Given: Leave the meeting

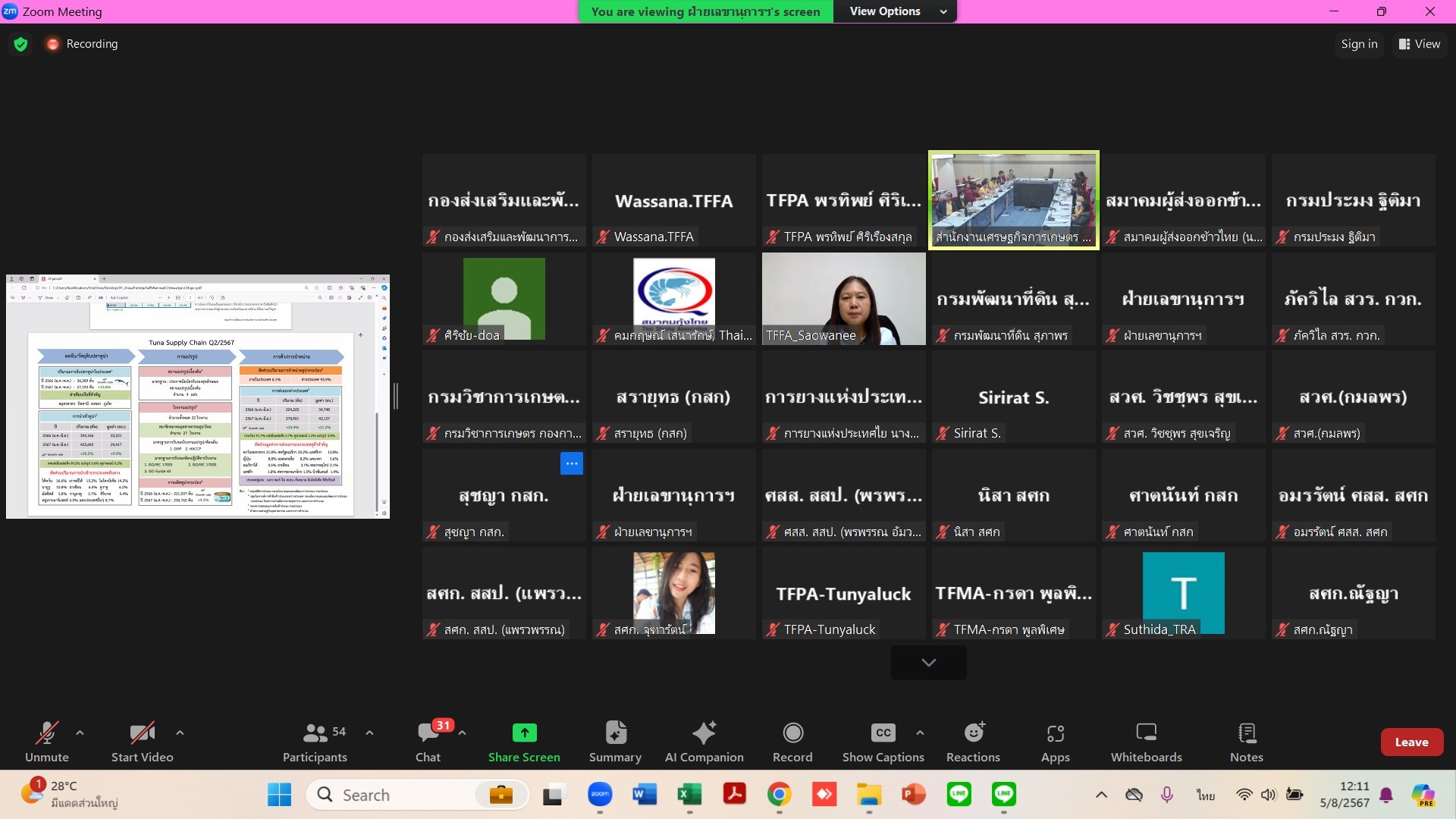Looking at the screenshot, I should tap(1411, 742).
